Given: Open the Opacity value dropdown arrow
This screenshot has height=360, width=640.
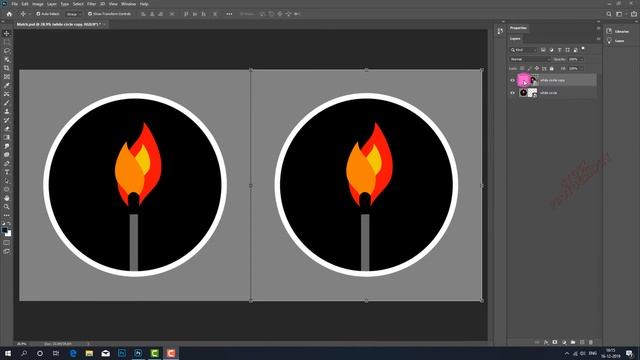Looking at the screenshot, I should point(582,59).
